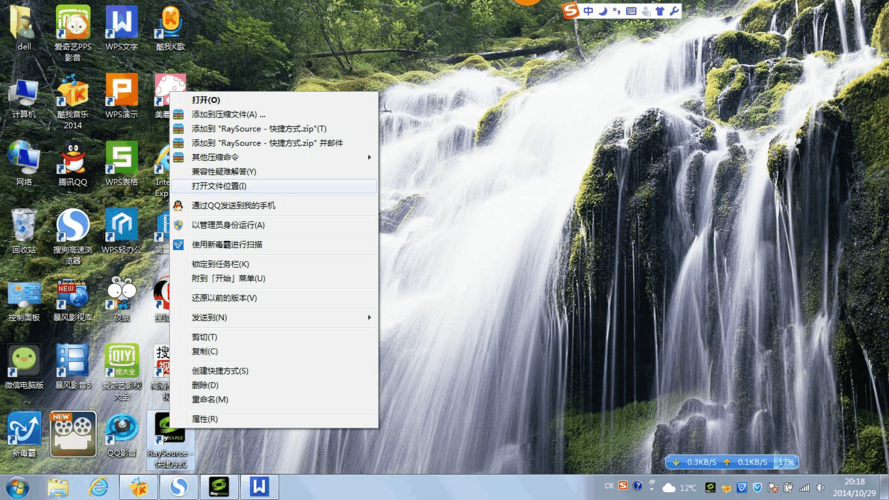Launch WPS文字 from the desktop
This screenshot has width=889, height=500.
click(121, 28)
